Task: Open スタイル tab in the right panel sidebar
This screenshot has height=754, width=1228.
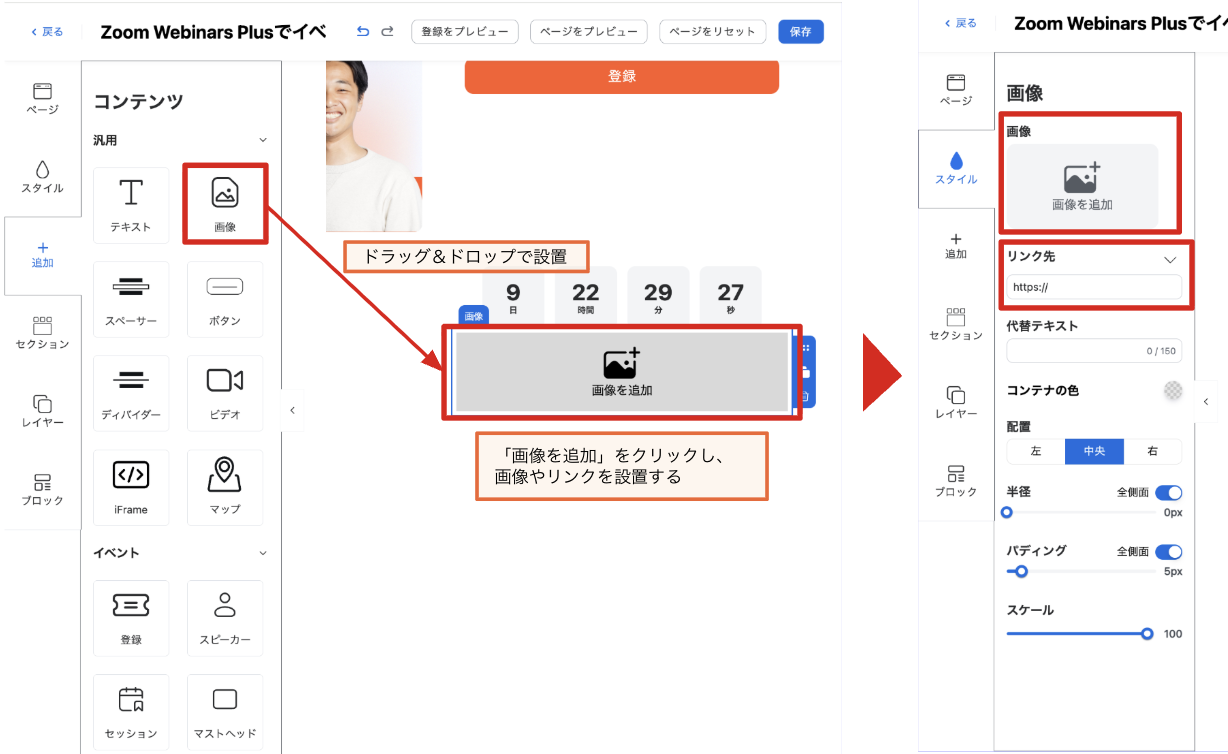Action: point(956,168)
